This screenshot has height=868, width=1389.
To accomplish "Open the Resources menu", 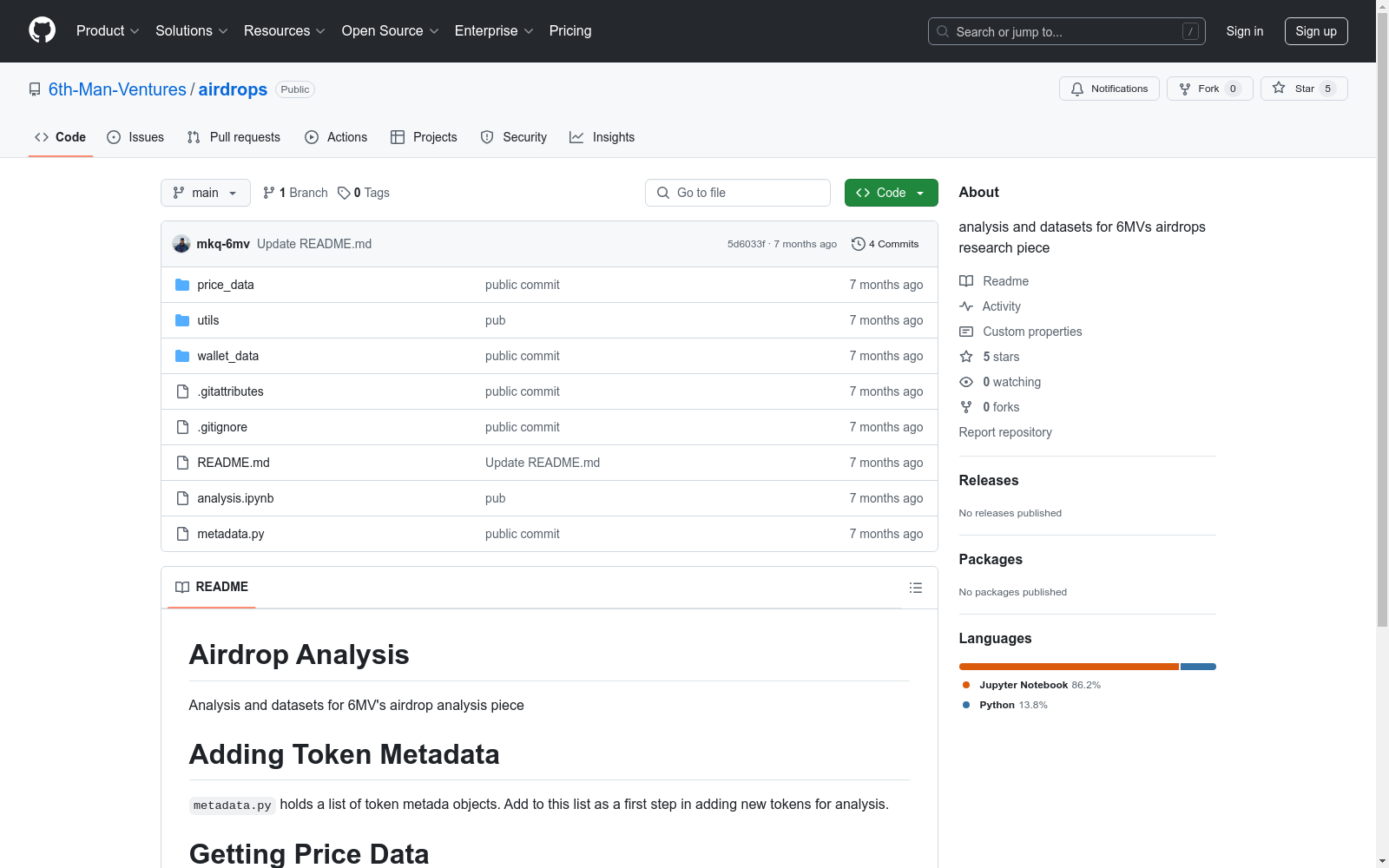I will [285, 30].
